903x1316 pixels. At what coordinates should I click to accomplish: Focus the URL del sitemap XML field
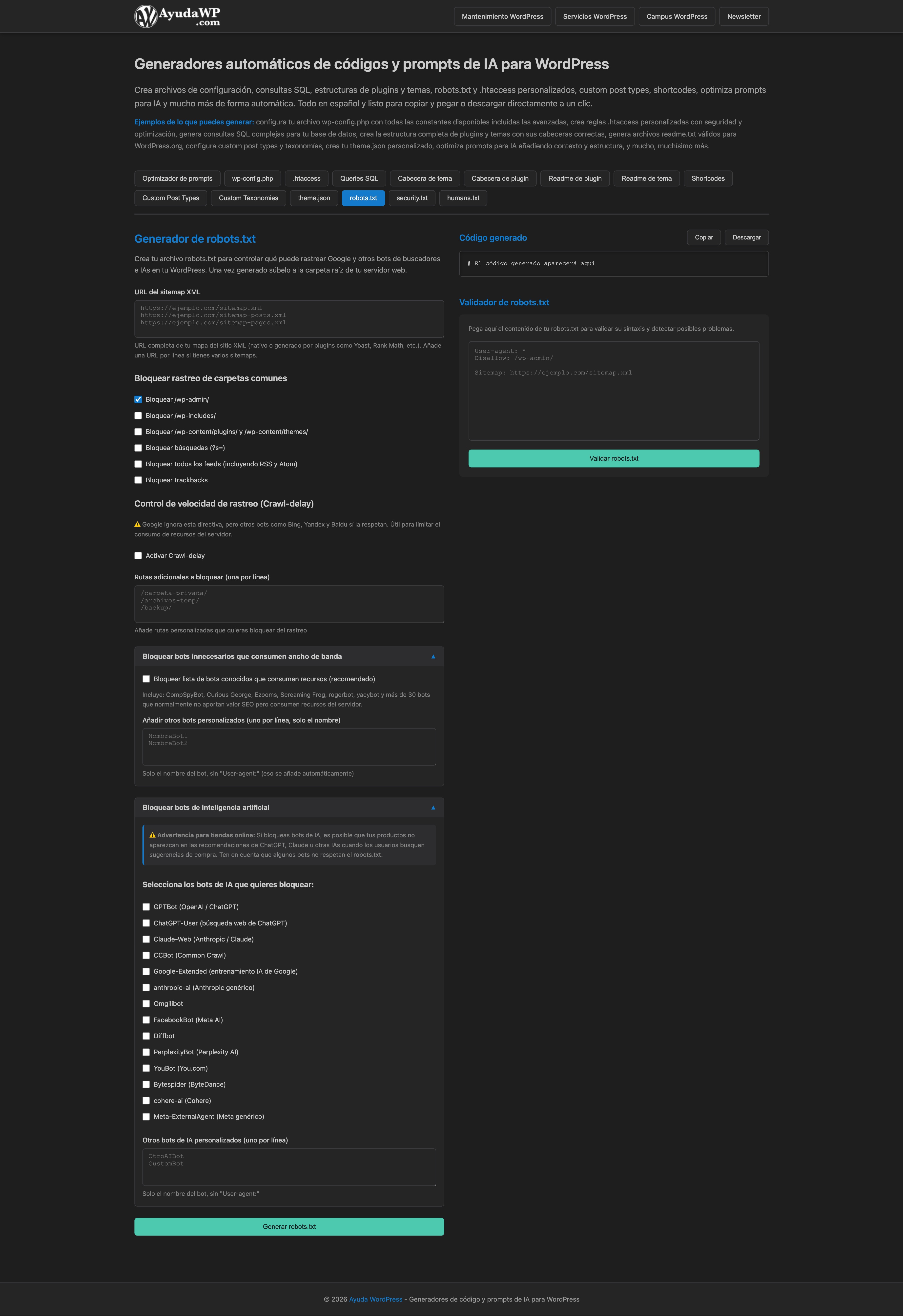pyautogui.click(x=289, y=319)
